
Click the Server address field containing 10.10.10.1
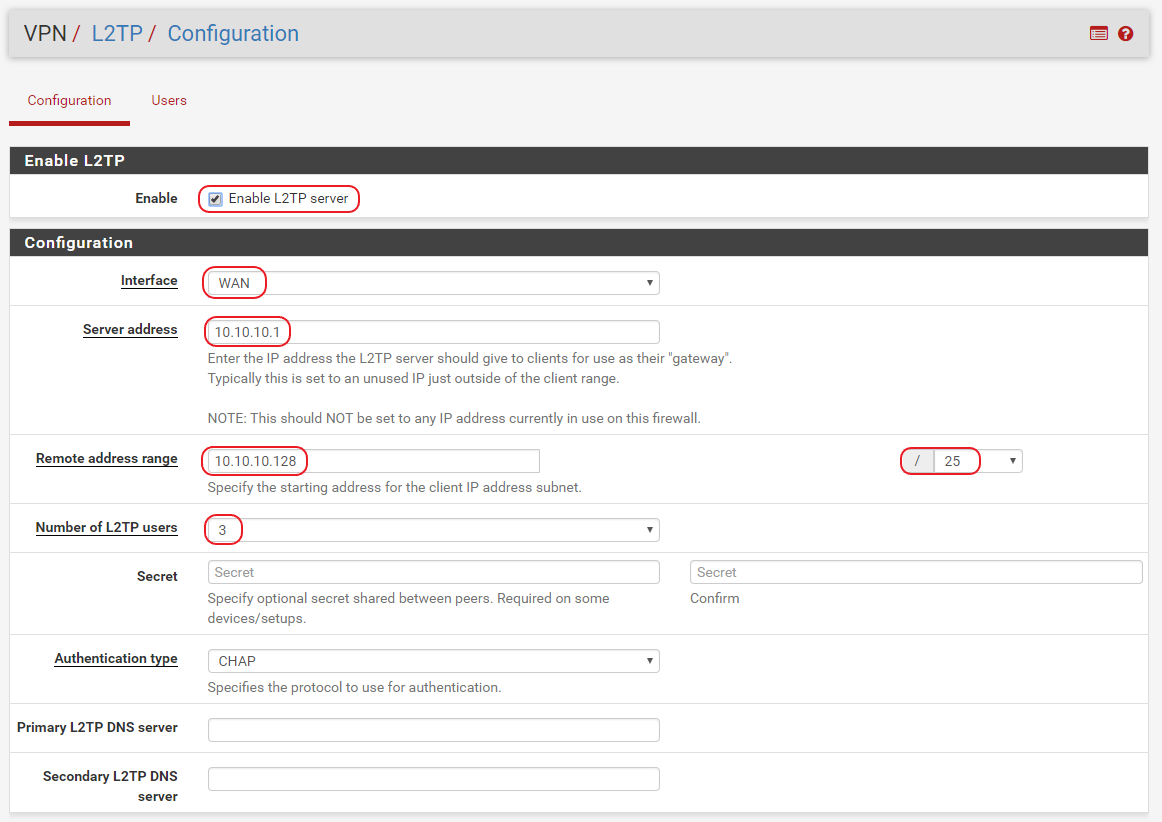(x=434, y=332)
